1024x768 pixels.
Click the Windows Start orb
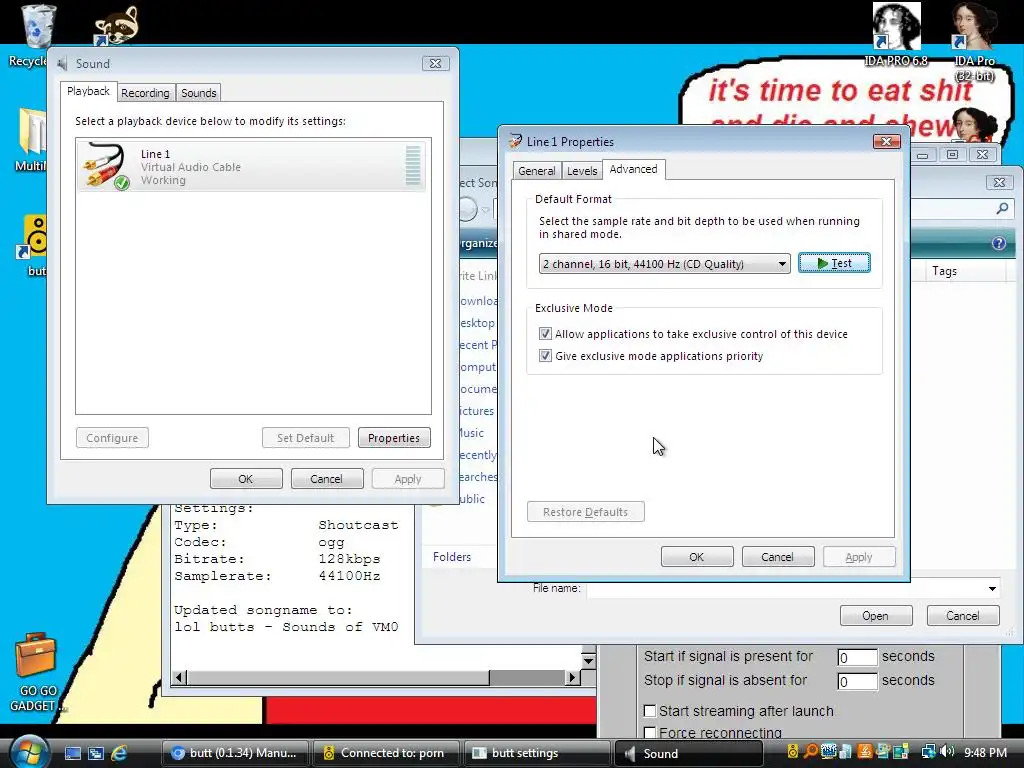(29, 752)
